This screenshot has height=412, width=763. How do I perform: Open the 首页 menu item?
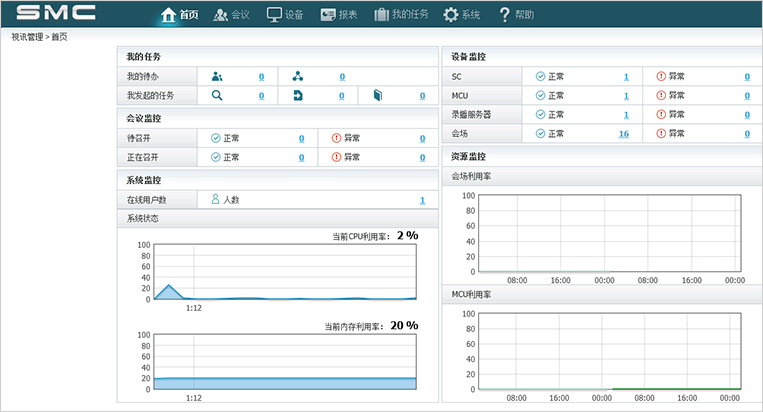[x=189, y=15]
